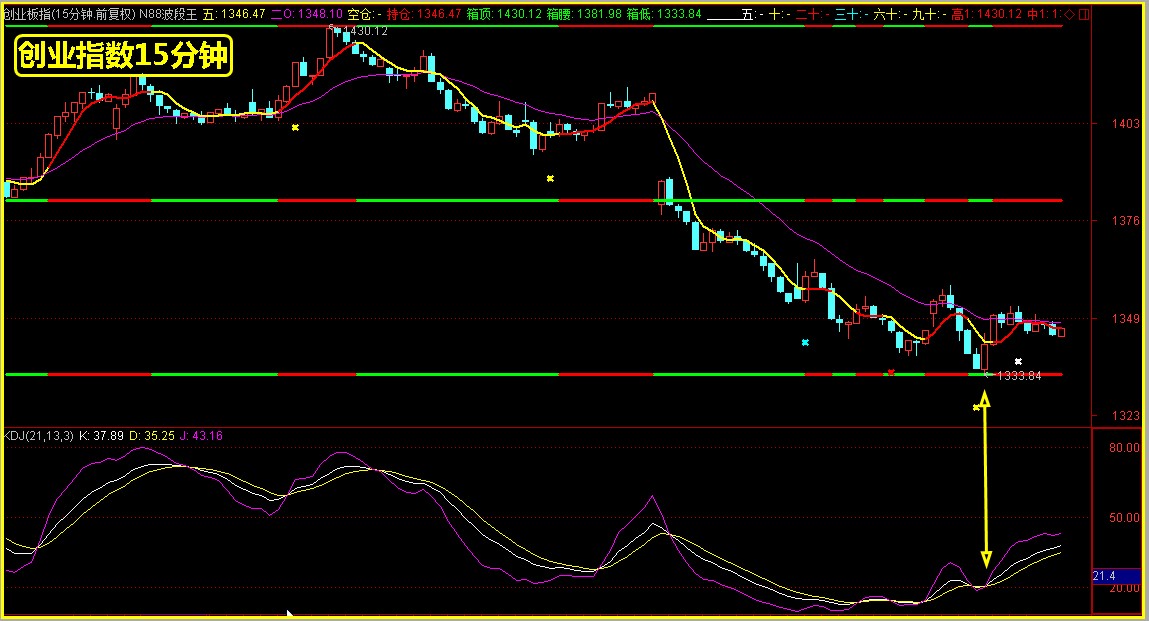
Task: Click the 1333.84 low price marker on chart
Action: tap(1018, 375)
